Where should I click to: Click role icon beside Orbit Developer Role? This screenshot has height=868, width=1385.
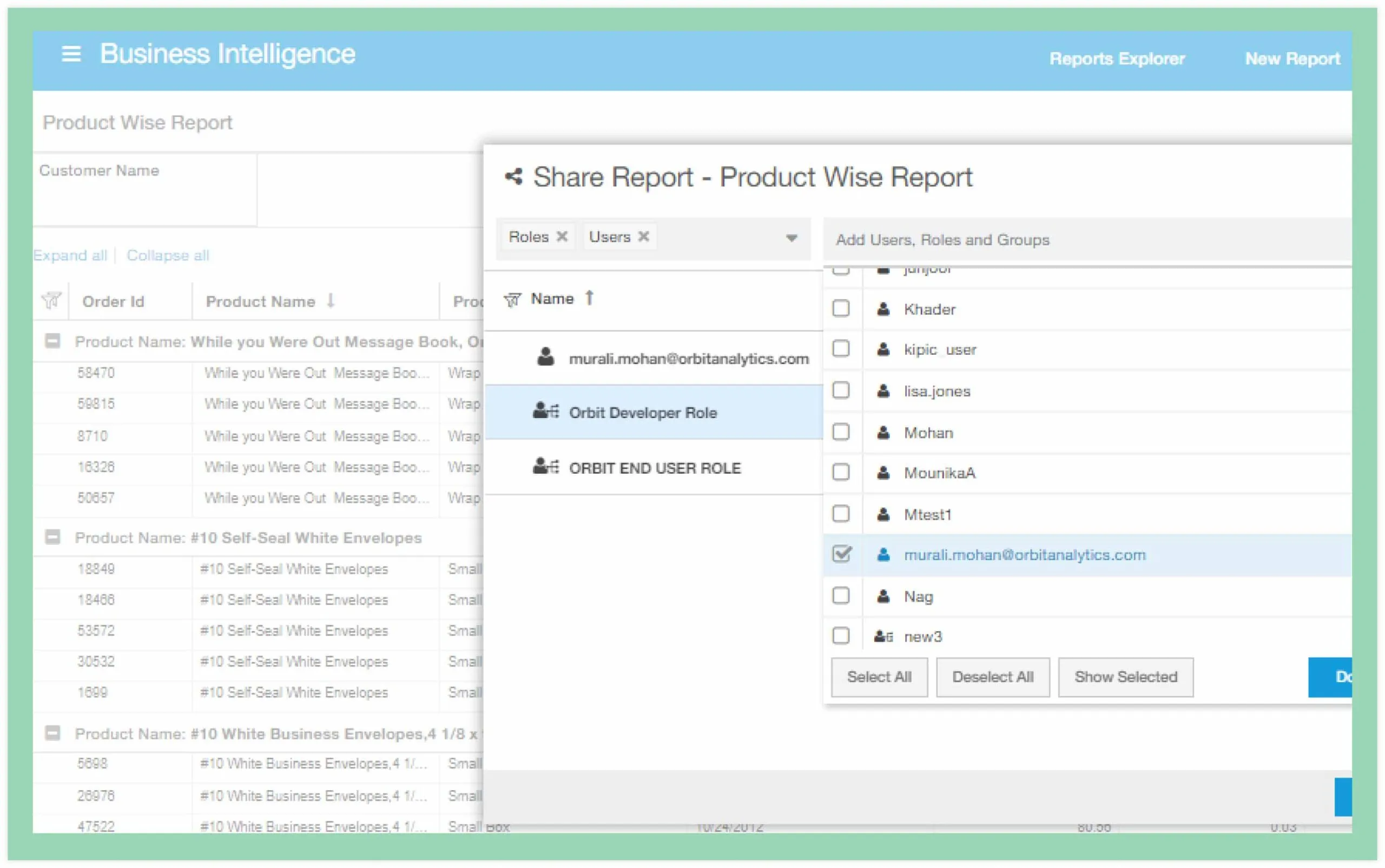tap(545, 412)
